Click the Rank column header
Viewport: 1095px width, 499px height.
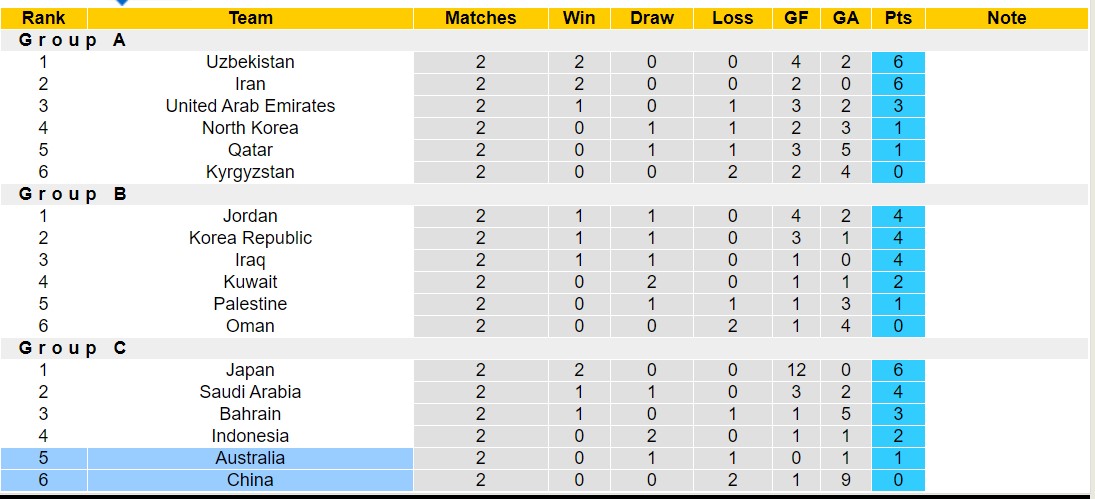pos(43,18)
